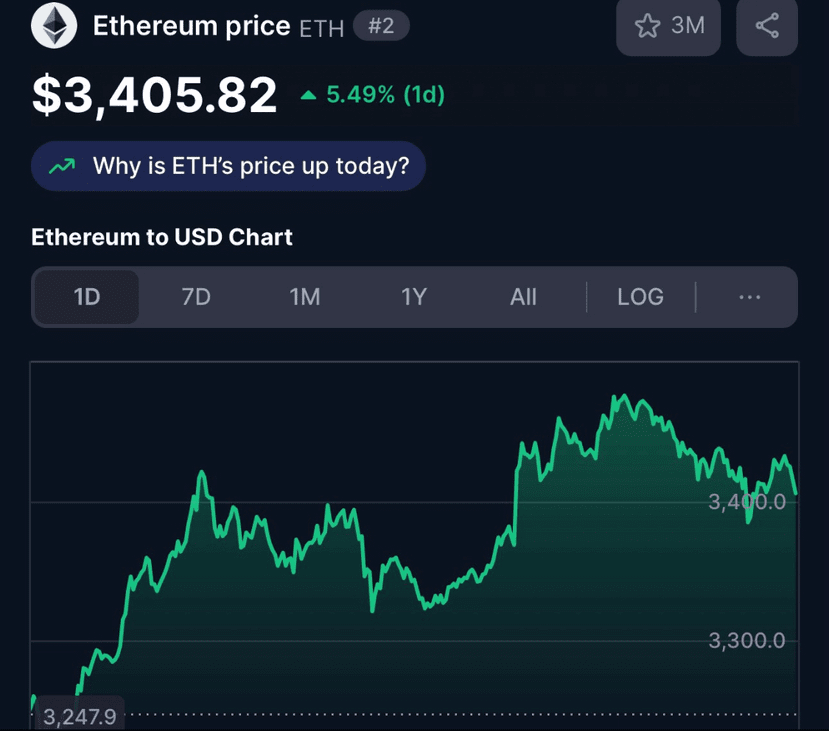Image resolution: width=829 pixels, height=731 pixels.
Task: Switch to the 7D chart range
Action: [x=196, y=297]
